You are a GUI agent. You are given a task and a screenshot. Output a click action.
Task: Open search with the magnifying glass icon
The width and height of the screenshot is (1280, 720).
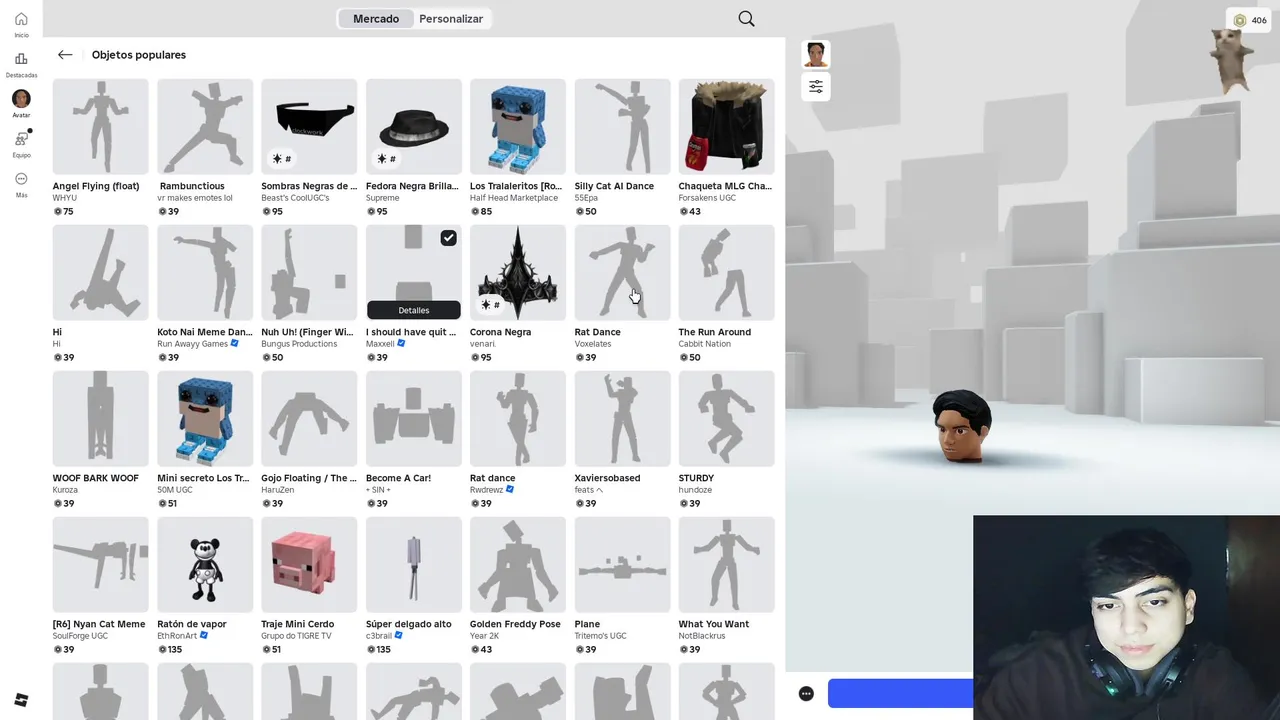[x=746, y=19]
